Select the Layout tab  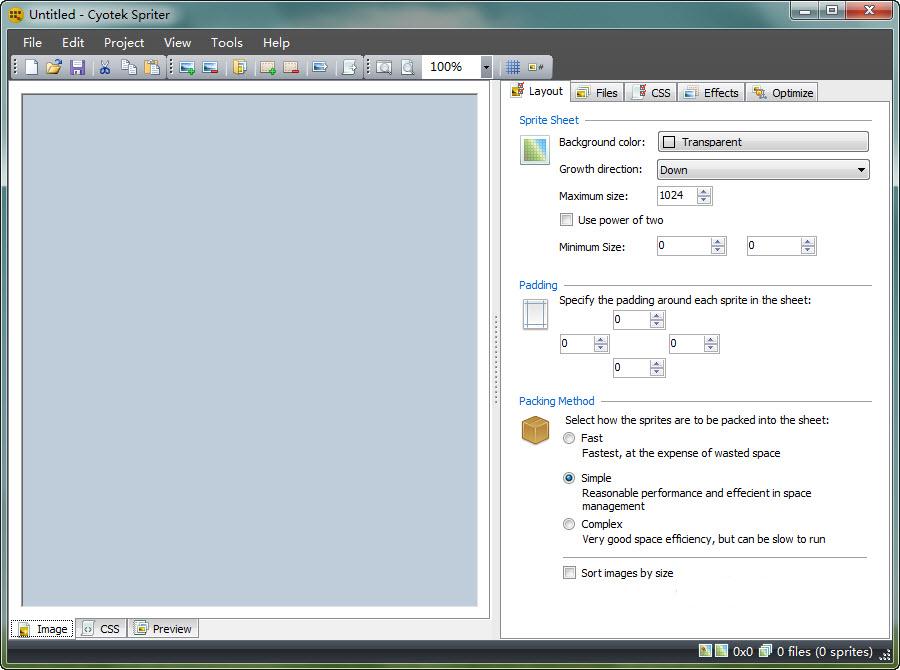538,91
